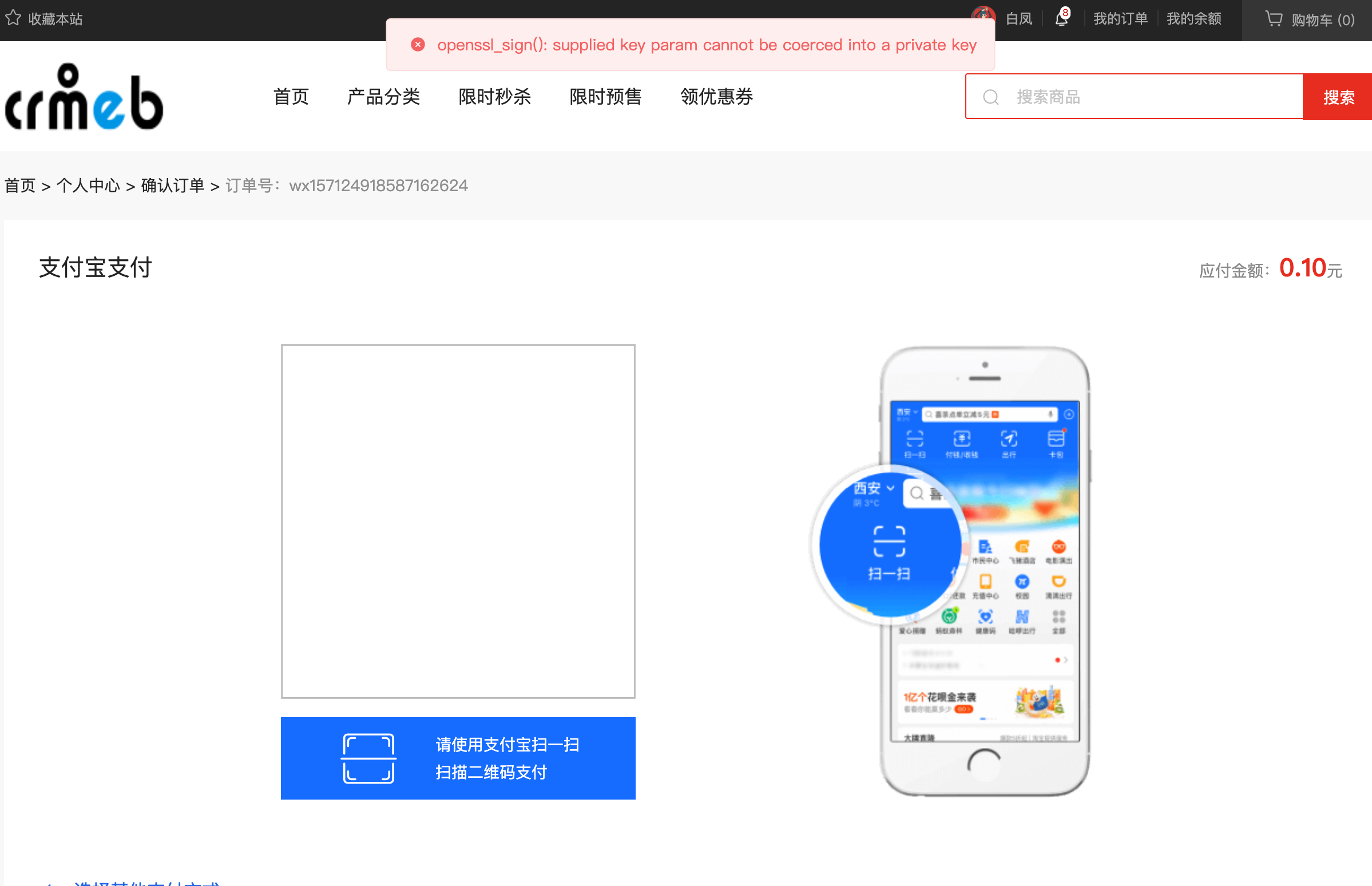The width and height of the screenshot is (1372, 886).
Task: Click the magnifier icon in the search box
Action: coord(991,97)
